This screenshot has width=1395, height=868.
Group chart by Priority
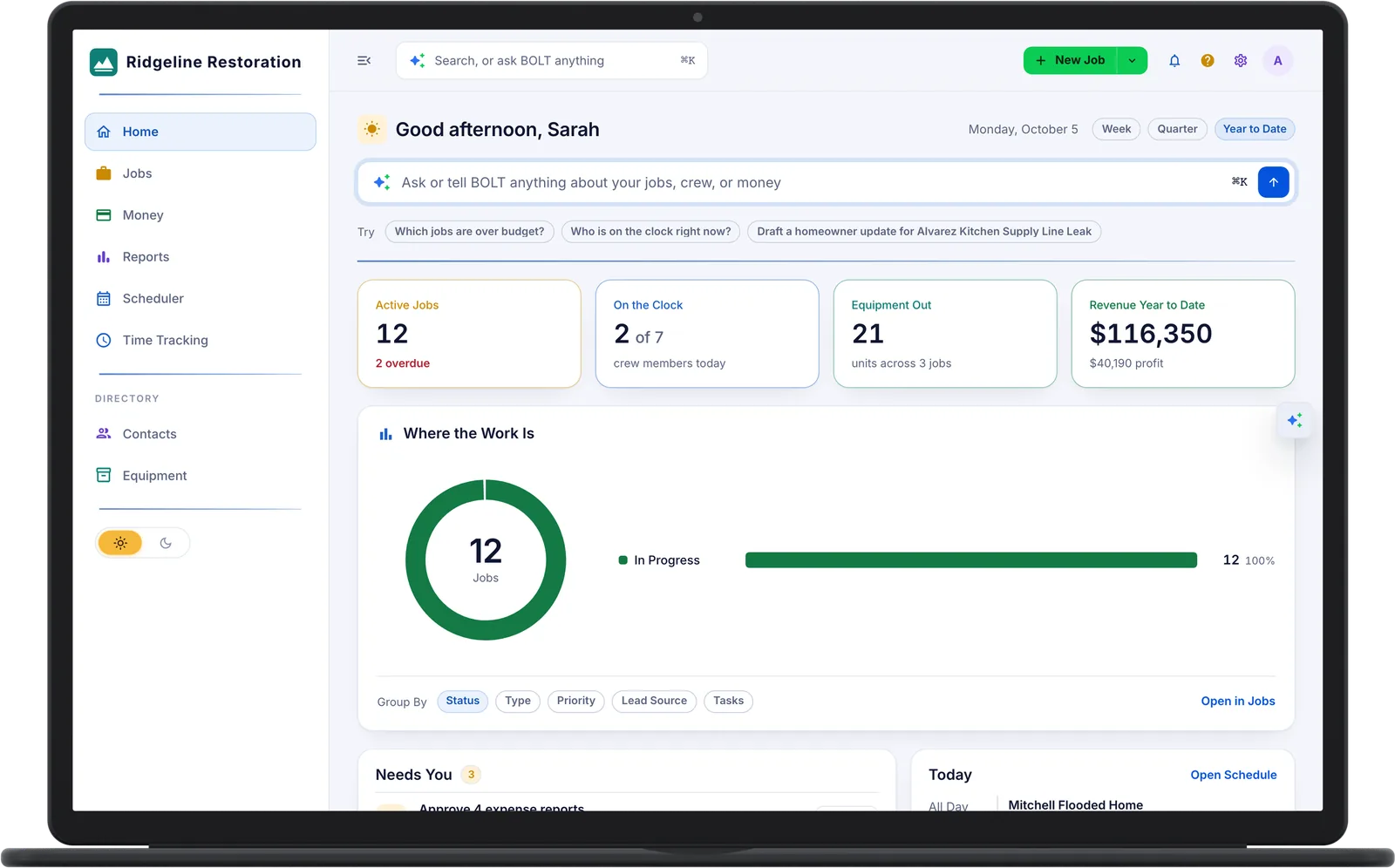[576, 701]
